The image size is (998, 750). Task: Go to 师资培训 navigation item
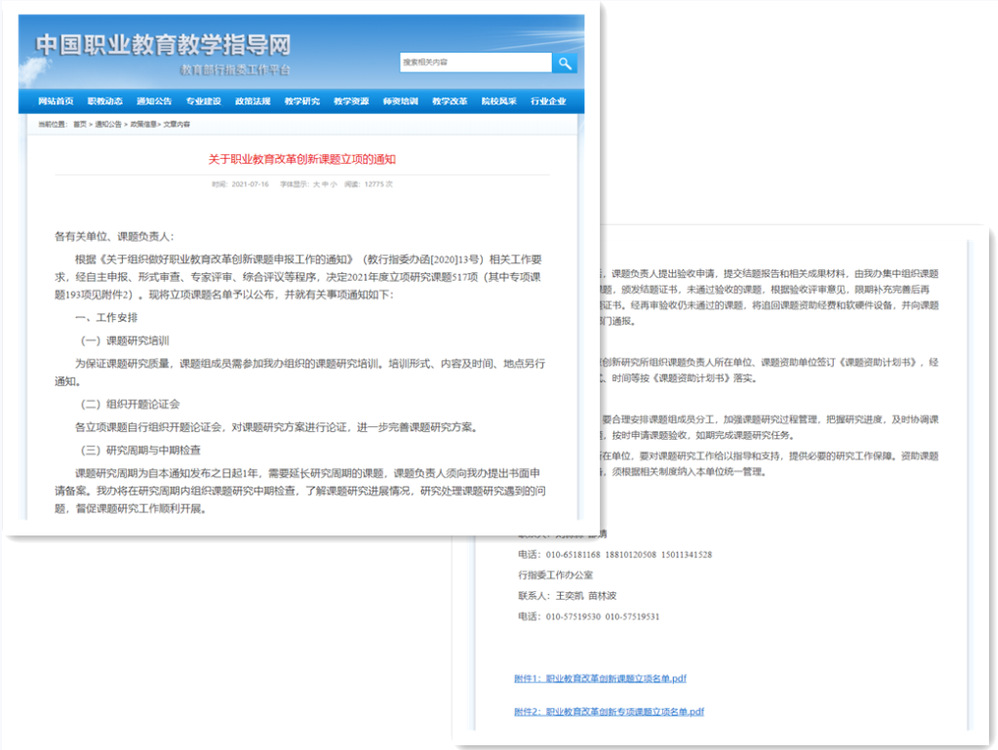click(400, 101)
